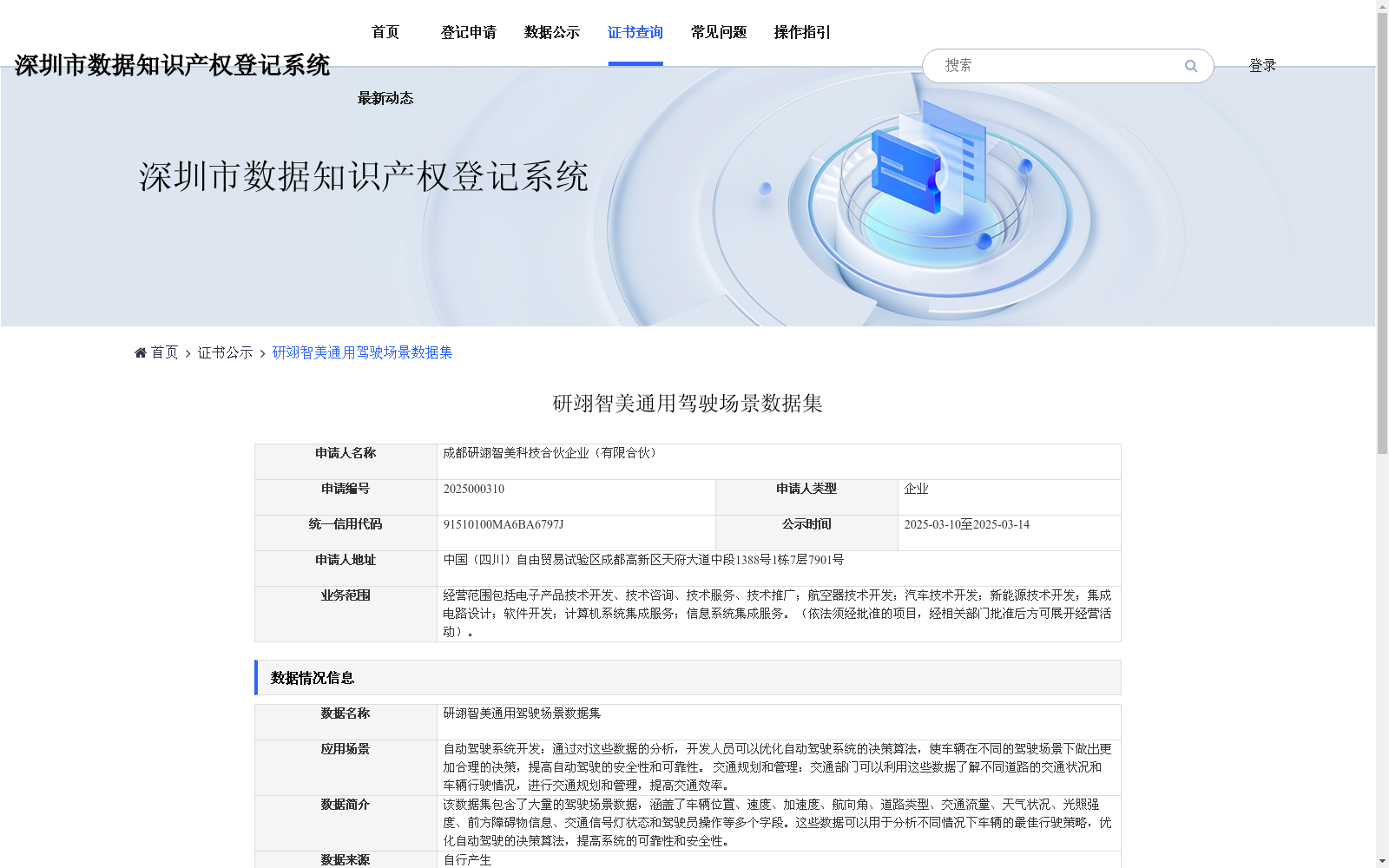1389x868 pixels.
Task: Click breadcrumb 研翊智美通用驾驶场景数据集
Action: [x=362, y=352]
